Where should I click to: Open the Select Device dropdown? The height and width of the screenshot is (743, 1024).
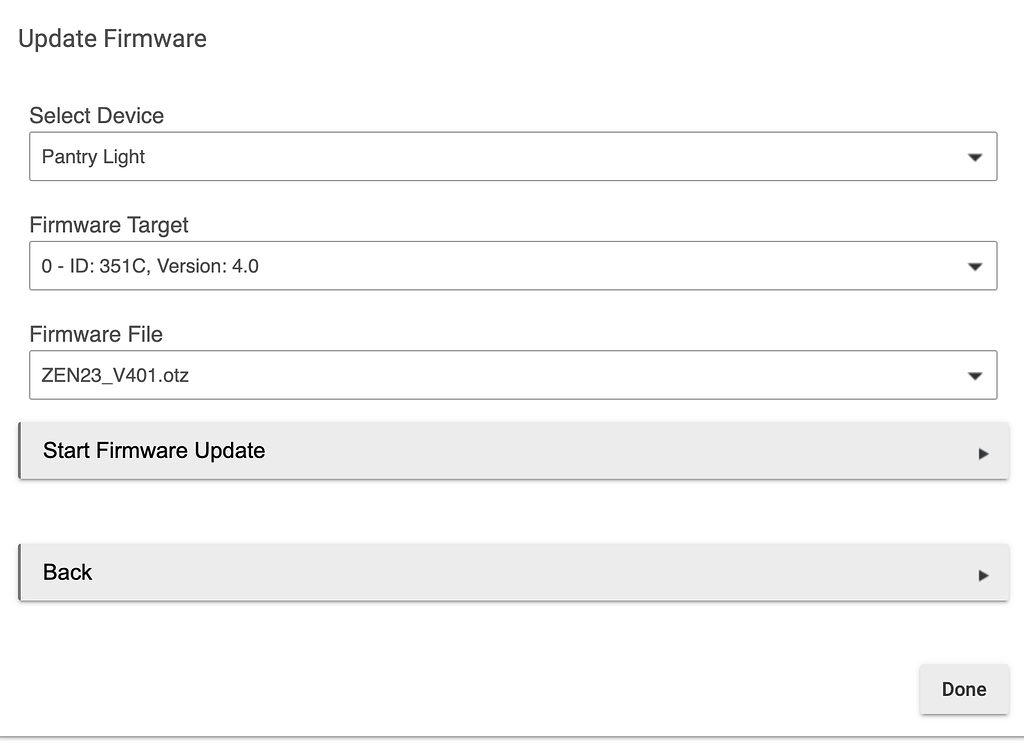(512, 156)
